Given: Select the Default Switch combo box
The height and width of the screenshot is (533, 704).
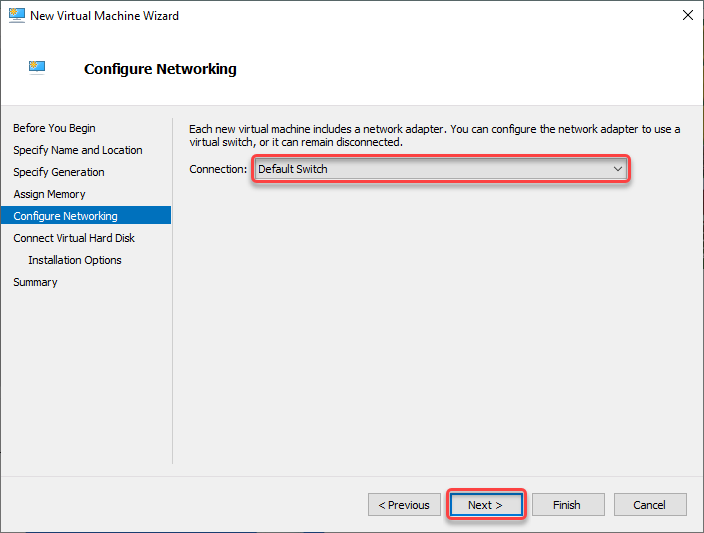Looking at the screenshot, I should [441, 169].
